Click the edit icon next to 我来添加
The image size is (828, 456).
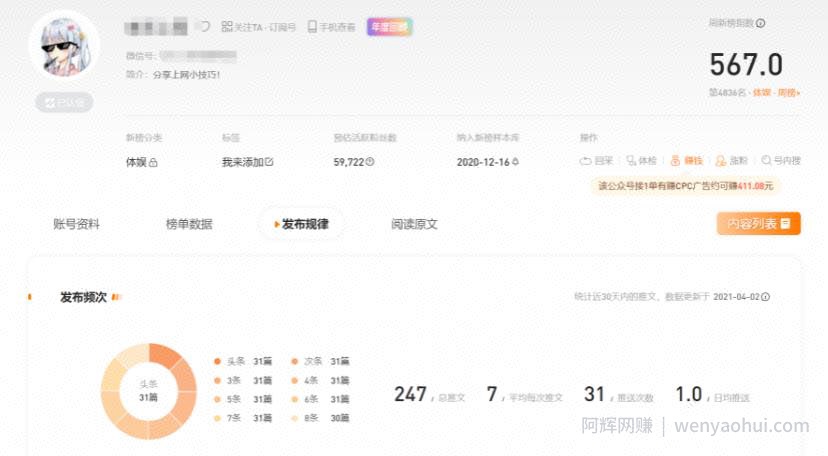[269, 162]
